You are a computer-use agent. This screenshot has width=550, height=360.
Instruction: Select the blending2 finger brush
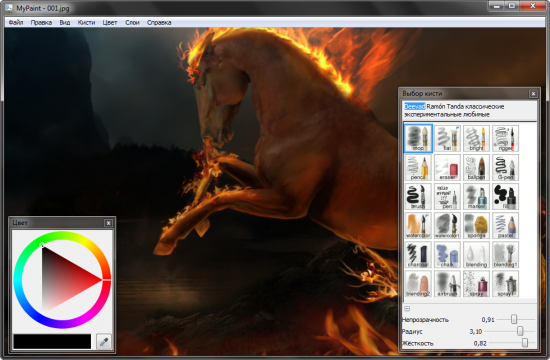coord(418,284)
